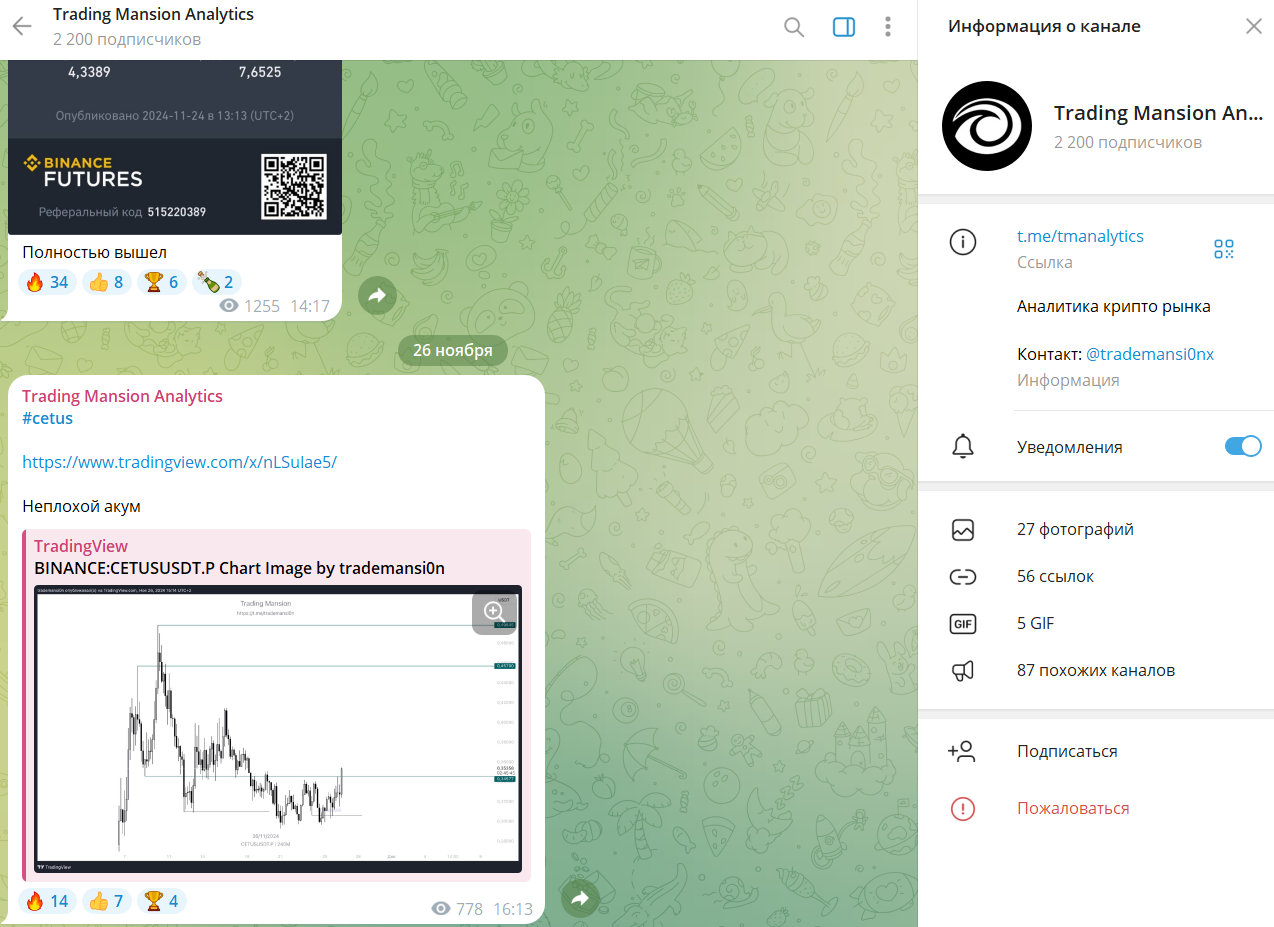Add thumbs up reaction with 8 count
The height and width of the screenshot is (927, 1274).
(107, 282)
